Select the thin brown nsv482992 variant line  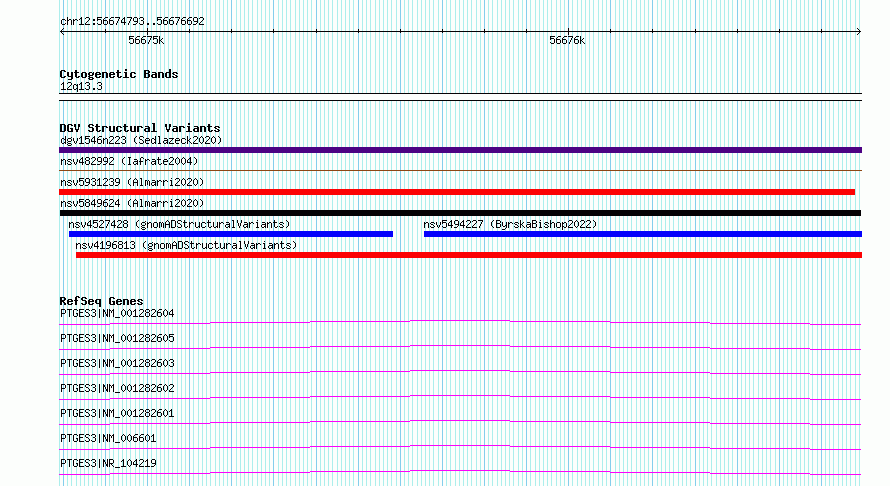460,170
